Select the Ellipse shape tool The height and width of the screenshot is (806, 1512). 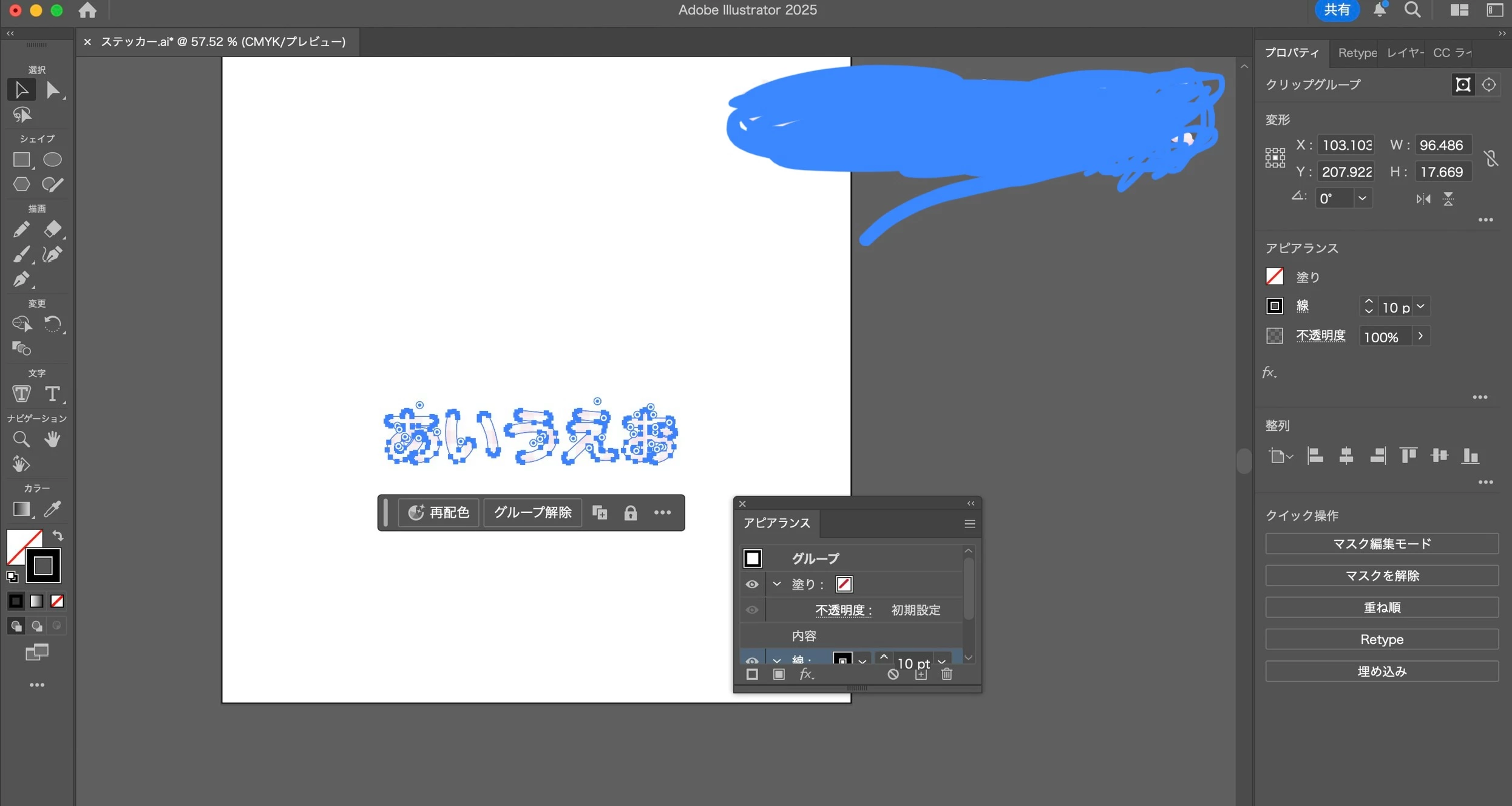(53, 160)
